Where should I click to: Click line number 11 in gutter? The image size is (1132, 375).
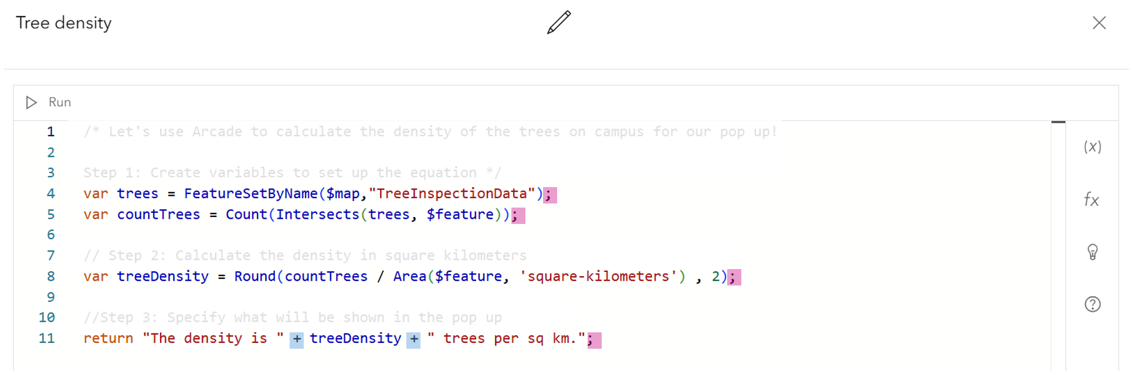point(46,338)
